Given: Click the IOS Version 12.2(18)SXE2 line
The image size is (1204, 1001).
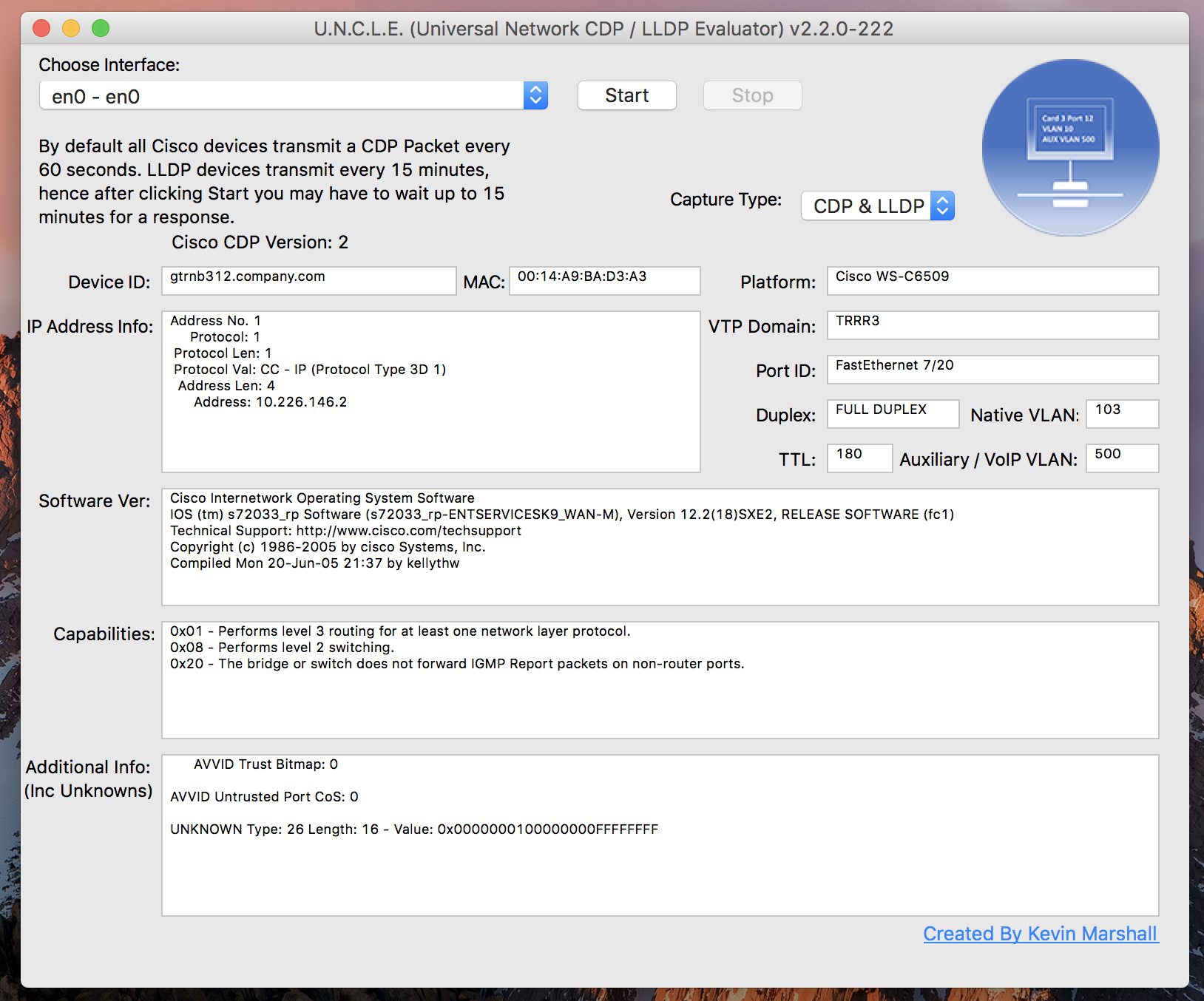Looking at the screenshot, I should coord(562,515).
